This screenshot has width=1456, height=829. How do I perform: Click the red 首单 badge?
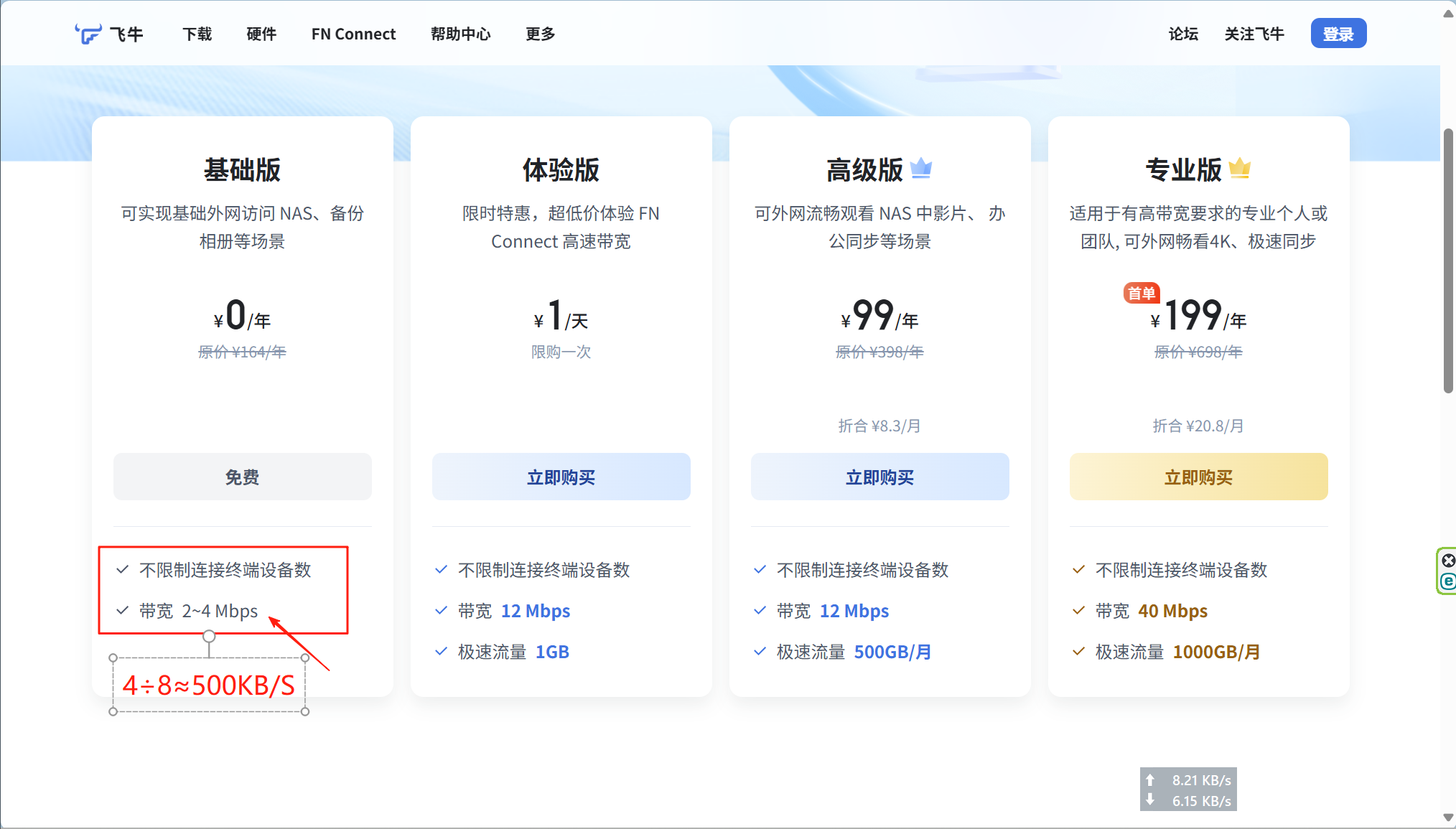1141,293
